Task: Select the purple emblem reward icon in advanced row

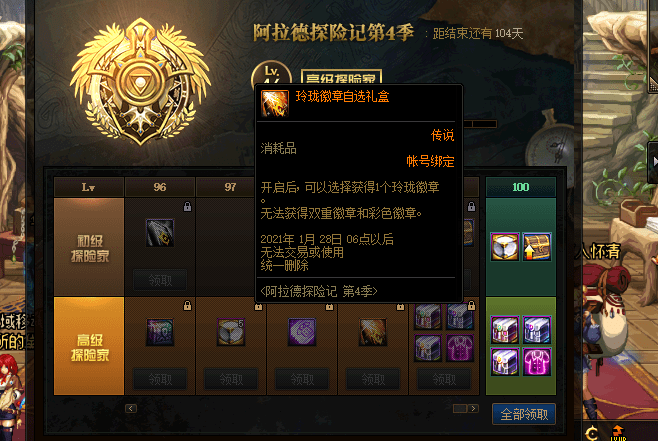Action: click(302, 332)
